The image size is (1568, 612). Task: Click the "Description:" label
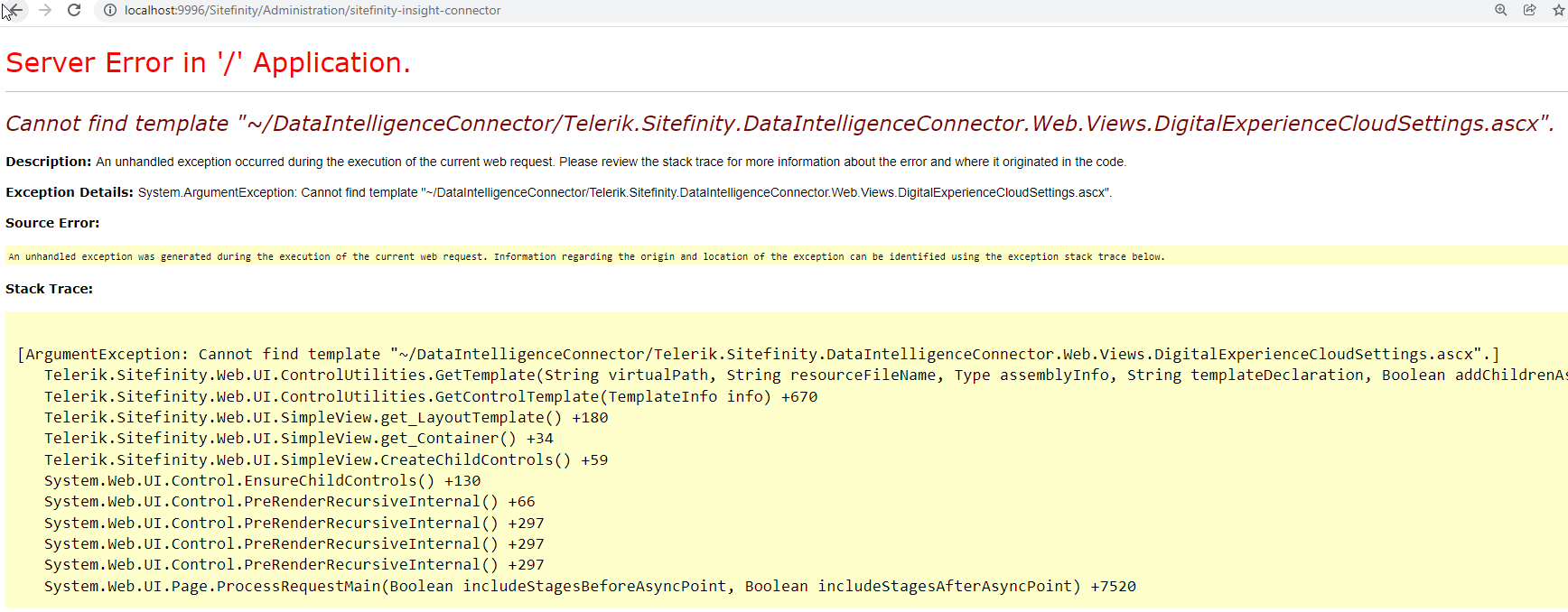[x=49, y=162]
